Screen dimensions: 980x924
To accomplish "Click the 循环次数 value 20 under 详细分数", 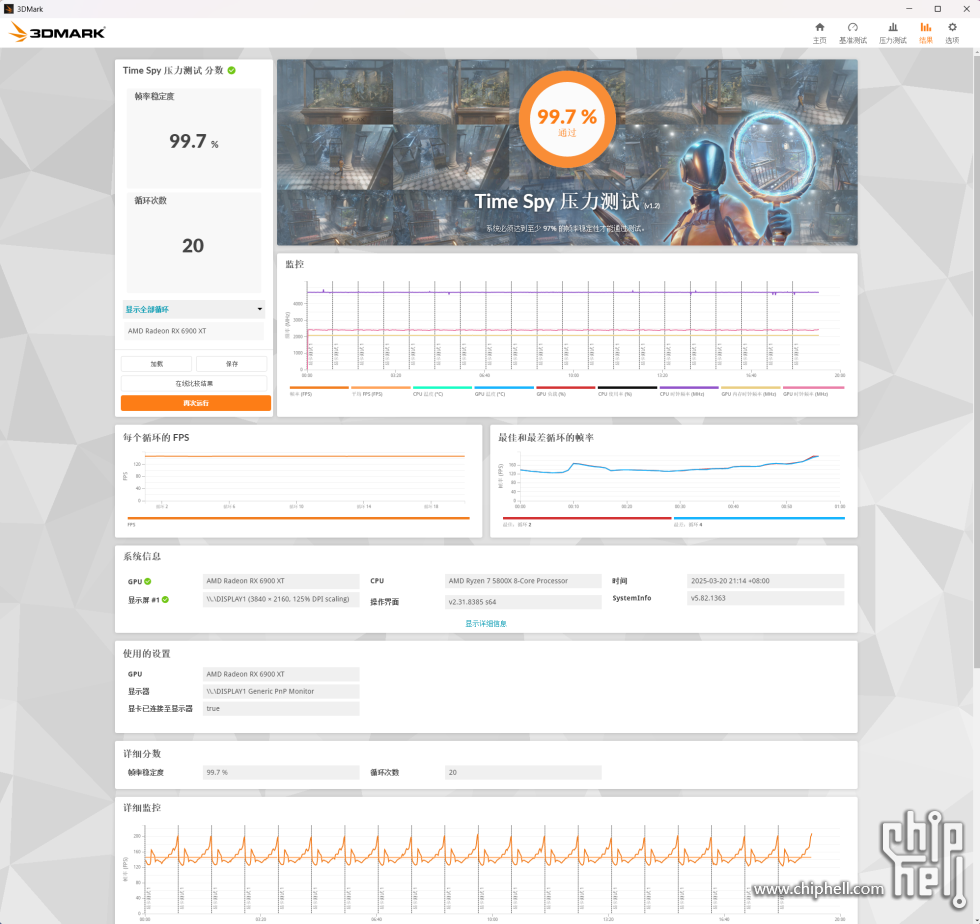I will tap(522, 773).
